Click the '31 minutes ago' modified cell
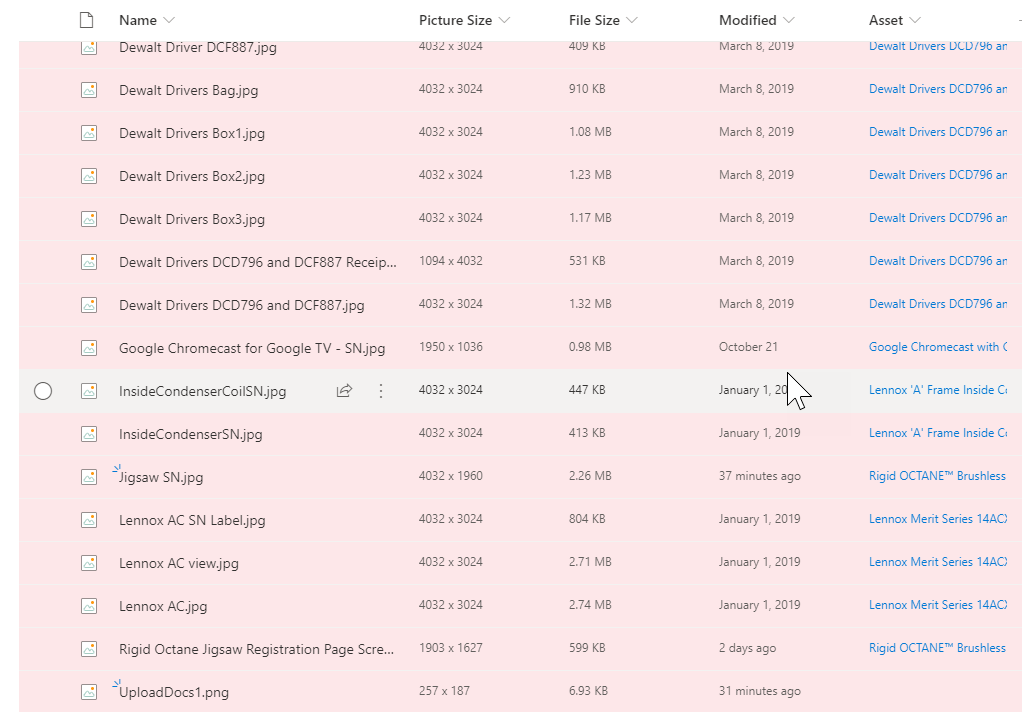Screen dimensions: 1022x712 760,691
